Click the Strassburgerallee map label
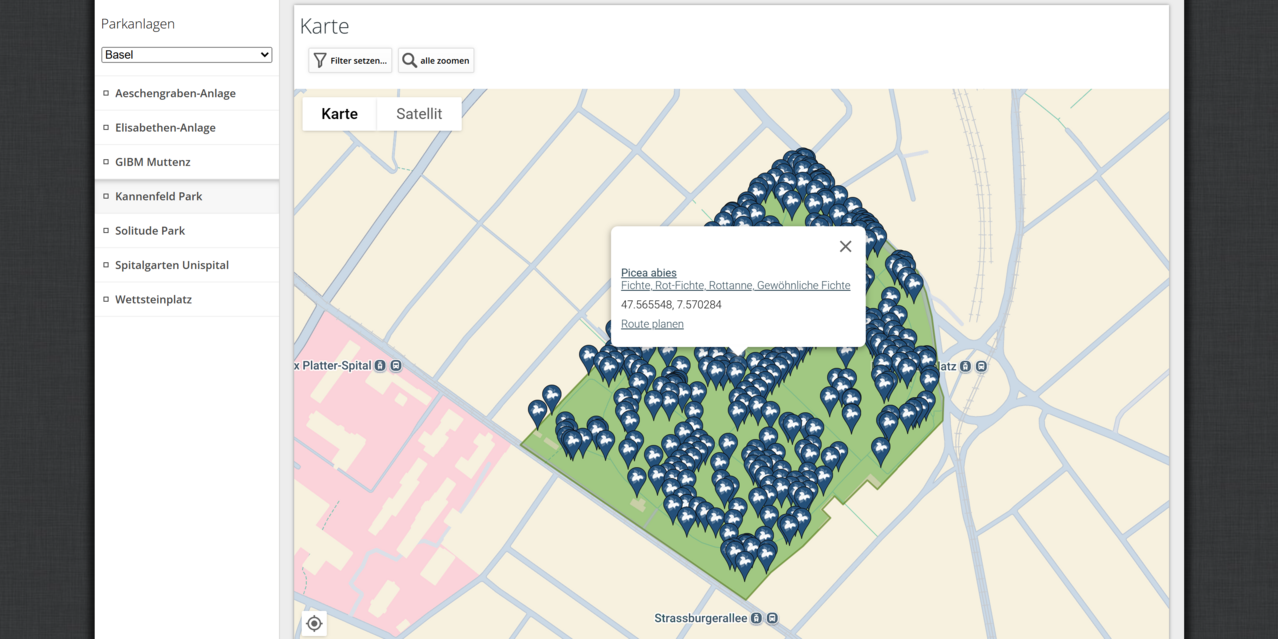This screenshot has width=1278, height=639. 701,619
